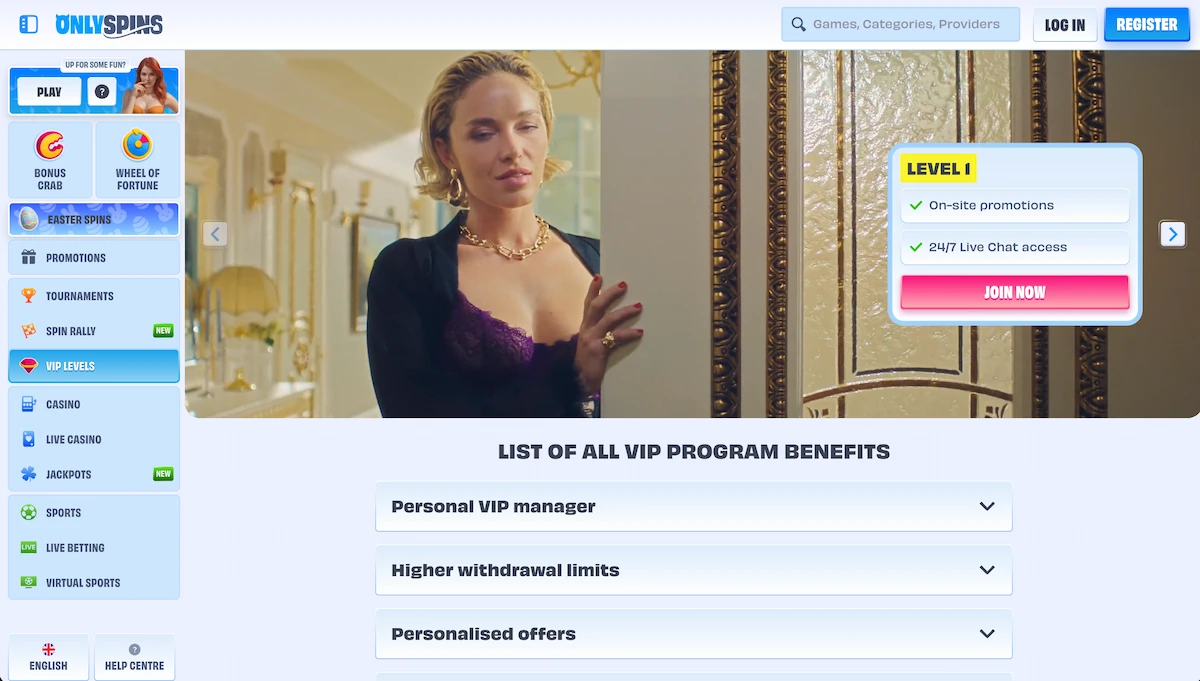Go to previous banner slide arrow
Viewport: 1200px width, 681px height.
pos(215,234)
